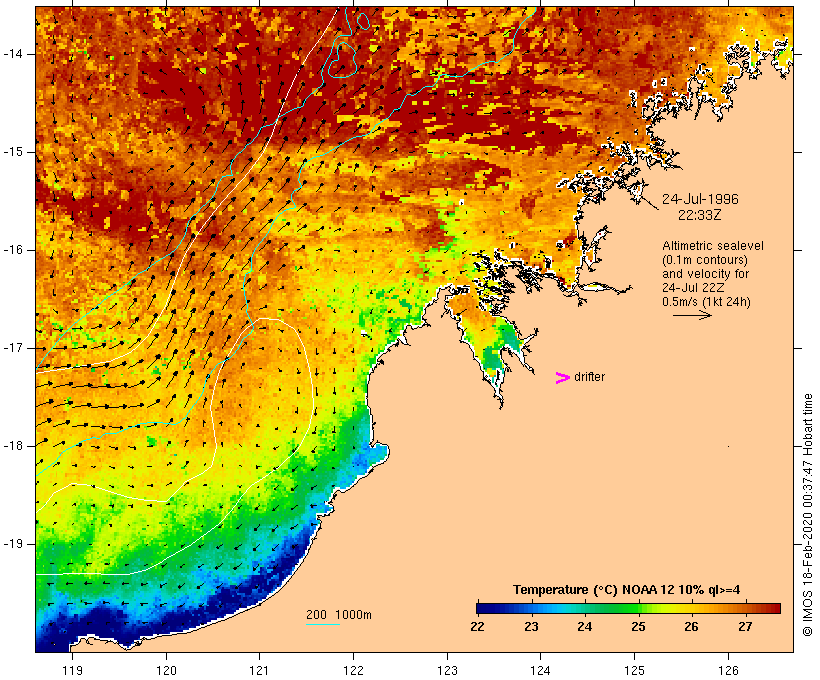Screen dimensions: 820x680
Task: Click the magenta drifter legend marker
Action: pyautogui.click(x=562, y=378)
